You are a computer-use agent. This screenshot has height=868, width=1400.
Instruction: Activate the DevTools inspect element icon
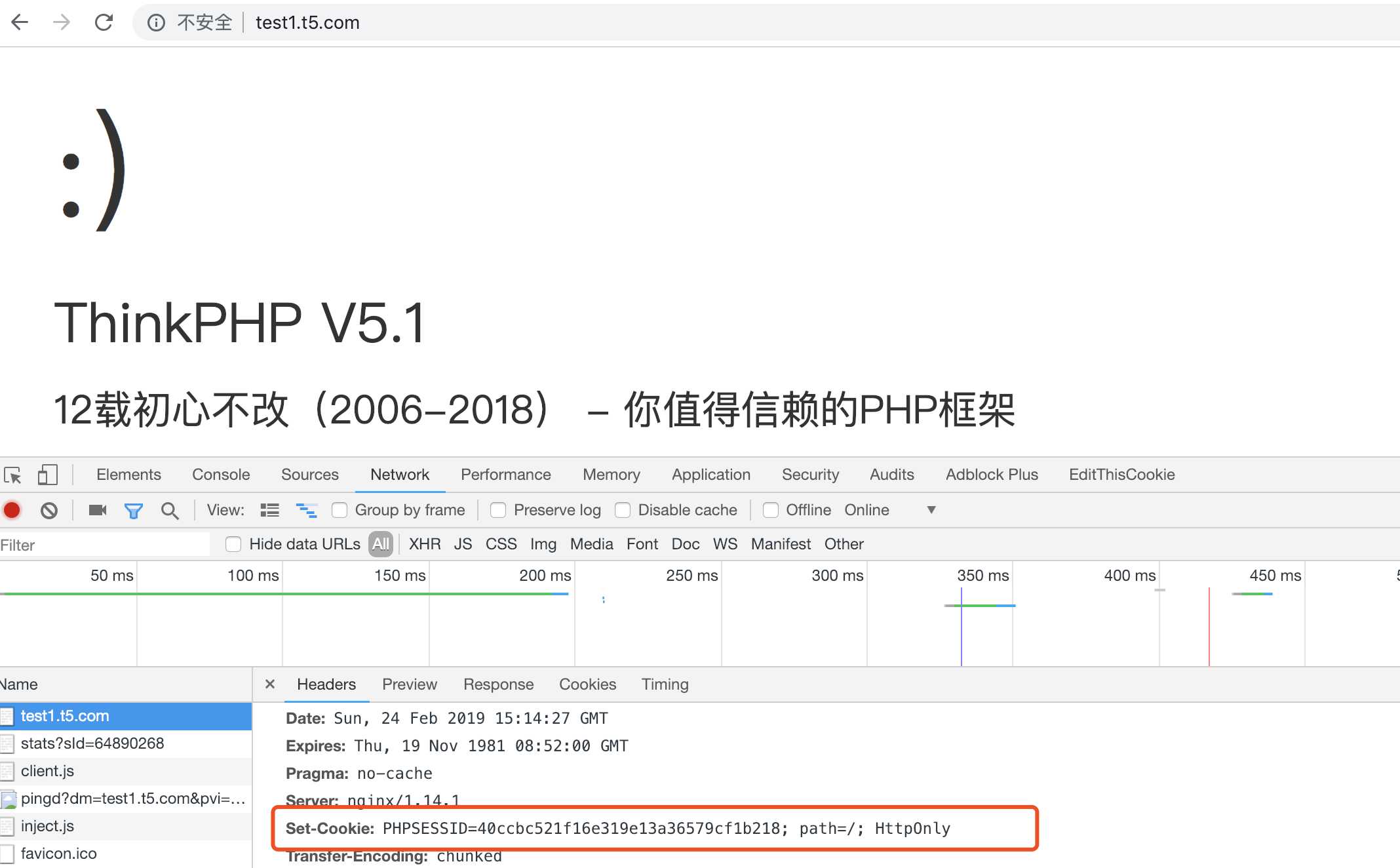13,475
